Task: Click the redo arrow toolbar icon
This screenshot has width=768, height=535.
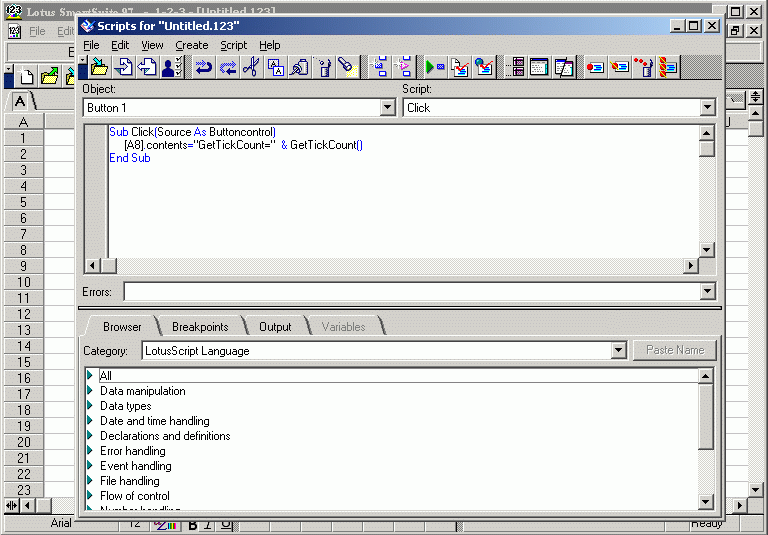Action: pos(227,68)
